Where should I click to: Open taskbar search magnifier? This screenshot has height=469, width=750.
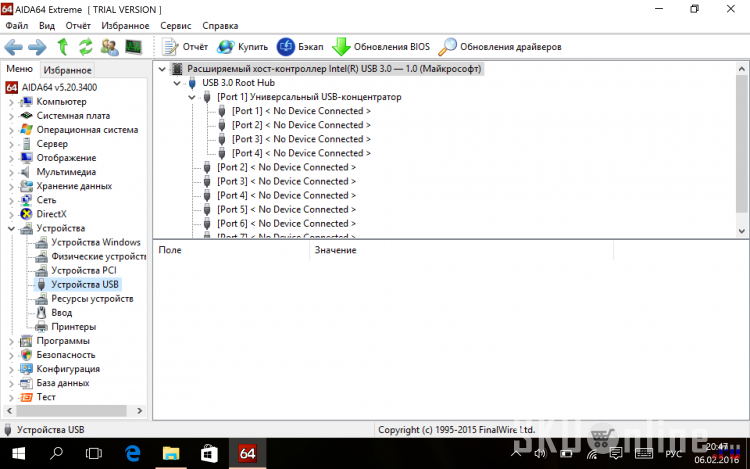pyautogui.click(x=56, y=453)
